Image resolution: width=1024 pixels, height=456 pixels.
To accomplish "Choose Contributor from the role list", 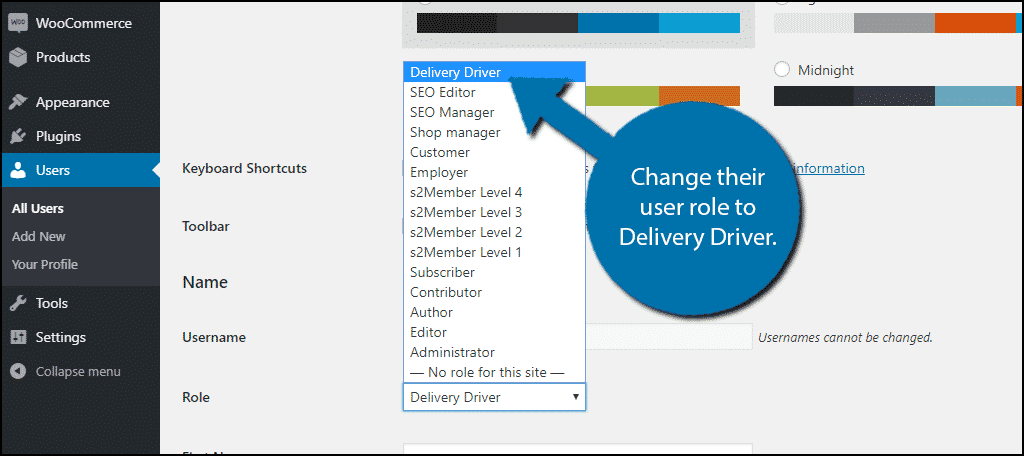I will (494, 292).
